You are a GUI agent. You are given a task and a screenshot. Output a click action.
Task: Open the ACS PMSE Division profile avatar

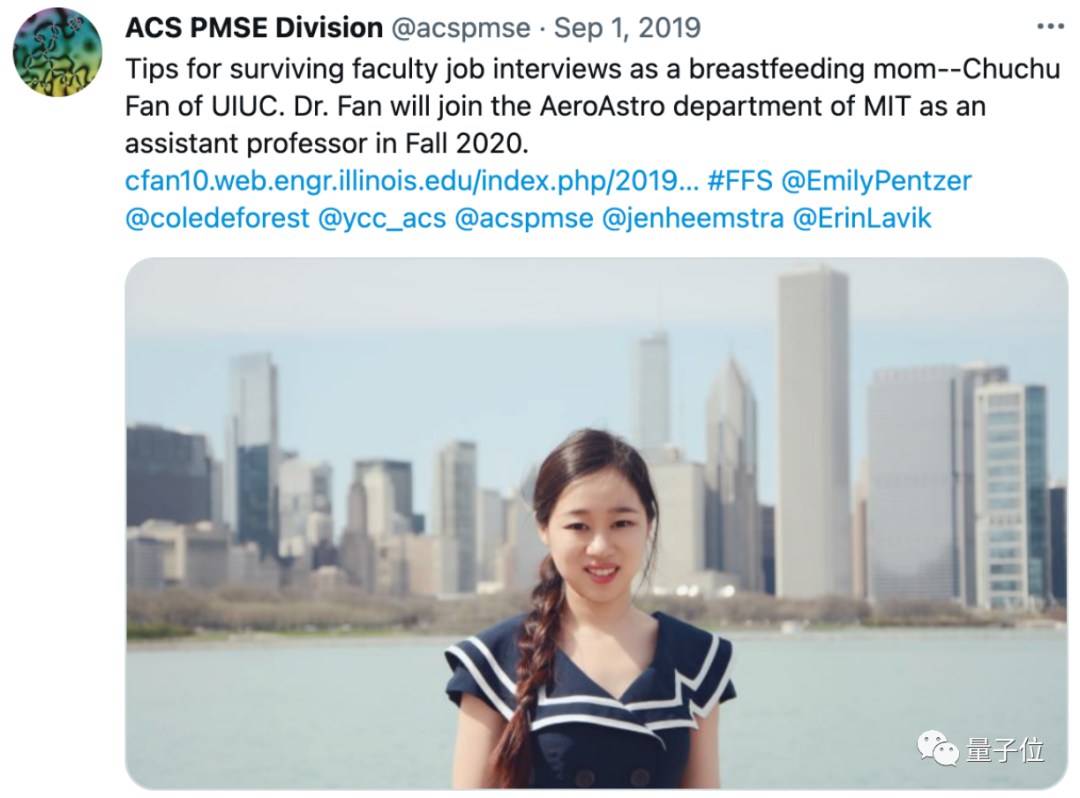point(57,52)
